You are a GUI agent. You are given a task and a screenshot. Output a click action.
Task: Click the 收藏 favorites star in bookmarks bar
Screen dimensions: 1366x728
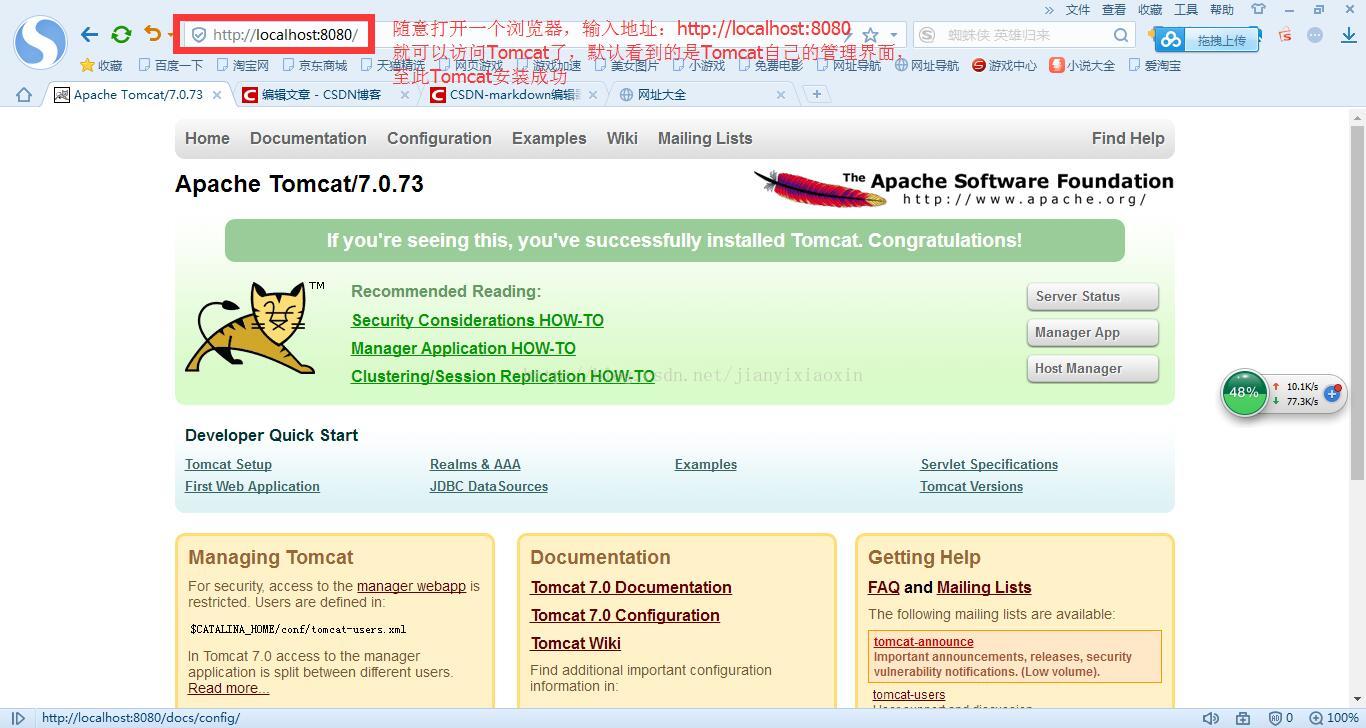(x=101, y=65)
